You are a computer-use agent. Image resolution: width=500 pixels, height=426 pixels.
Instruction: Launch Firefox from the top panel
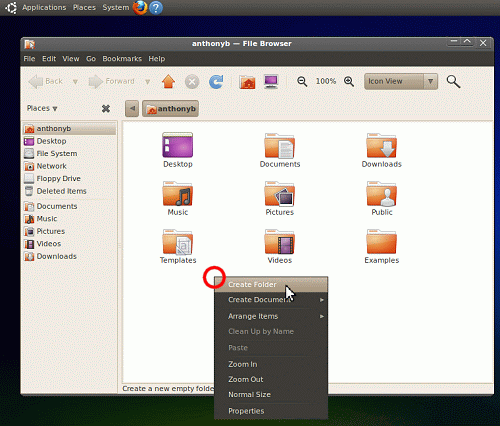coord(140,7)
